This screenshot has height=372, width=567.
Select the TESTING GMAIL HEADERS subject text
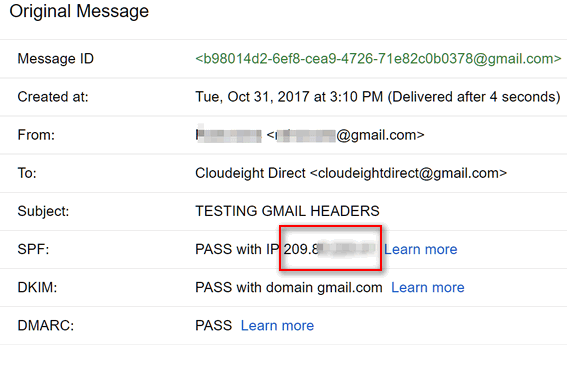coord(287,211)
